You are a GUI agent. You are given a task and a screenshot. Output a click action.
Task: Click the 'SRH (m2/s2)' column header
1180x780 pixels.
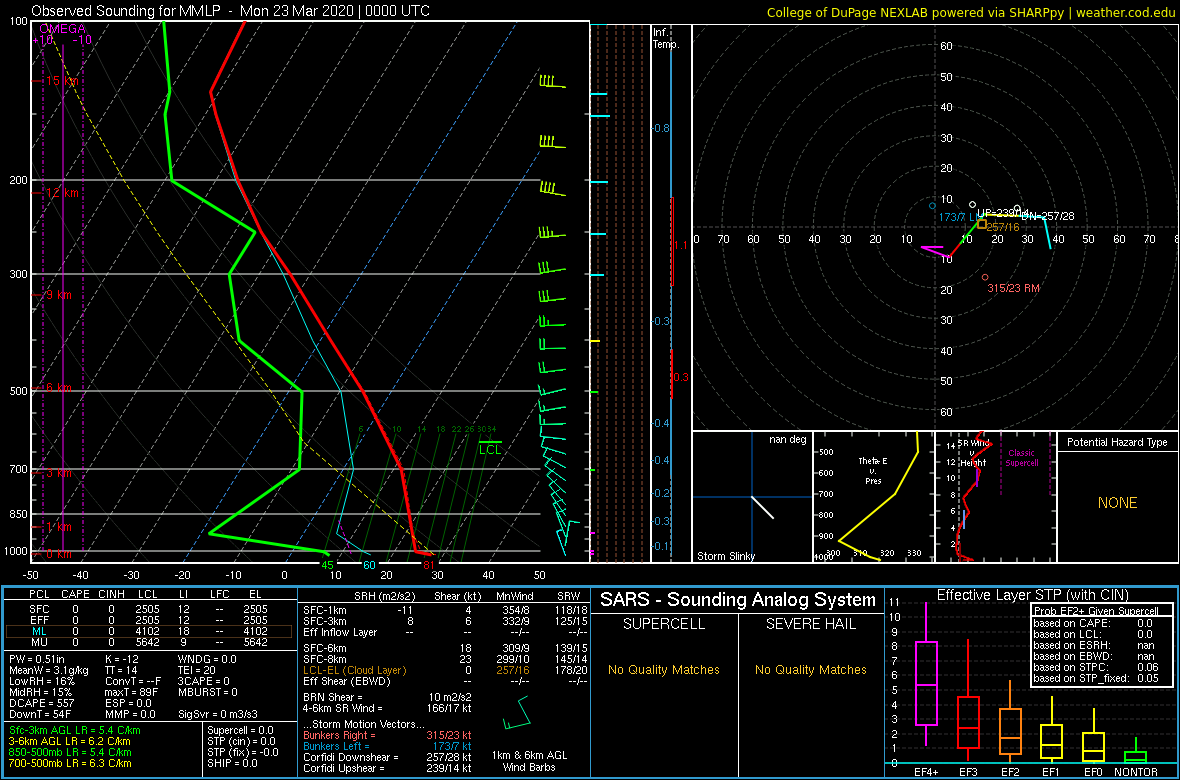click(x=385, y=596)
